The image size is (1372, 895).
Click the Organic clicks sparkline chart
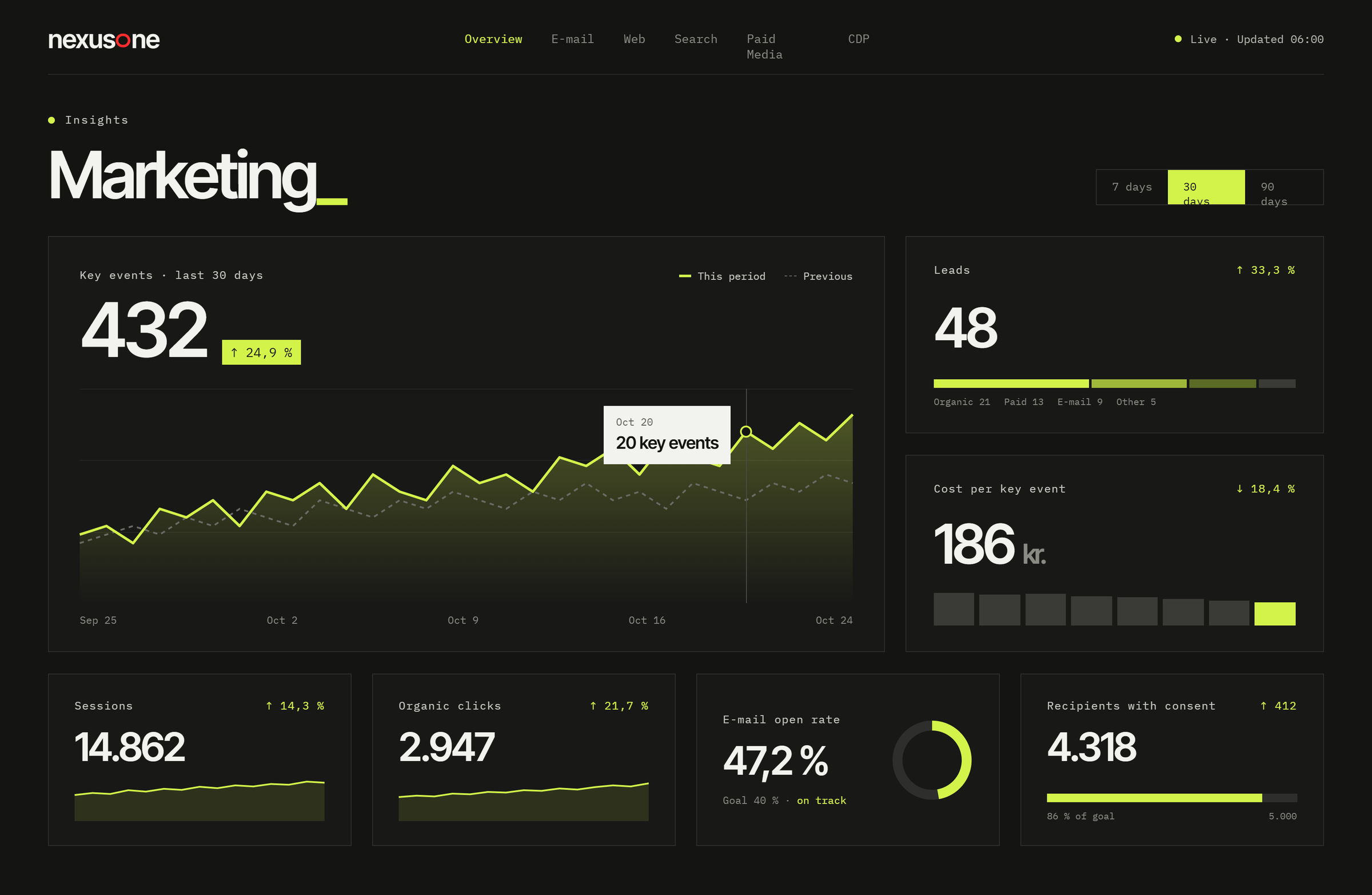tap(524, 802)
